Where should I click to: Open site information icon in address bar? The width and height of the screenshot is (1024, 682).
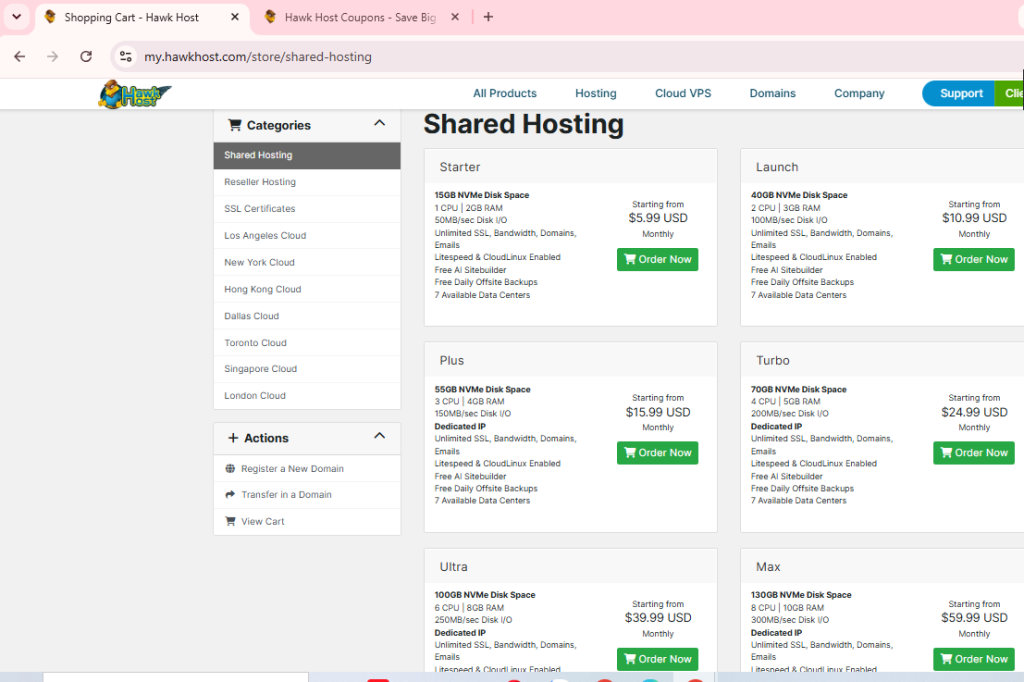125,57
